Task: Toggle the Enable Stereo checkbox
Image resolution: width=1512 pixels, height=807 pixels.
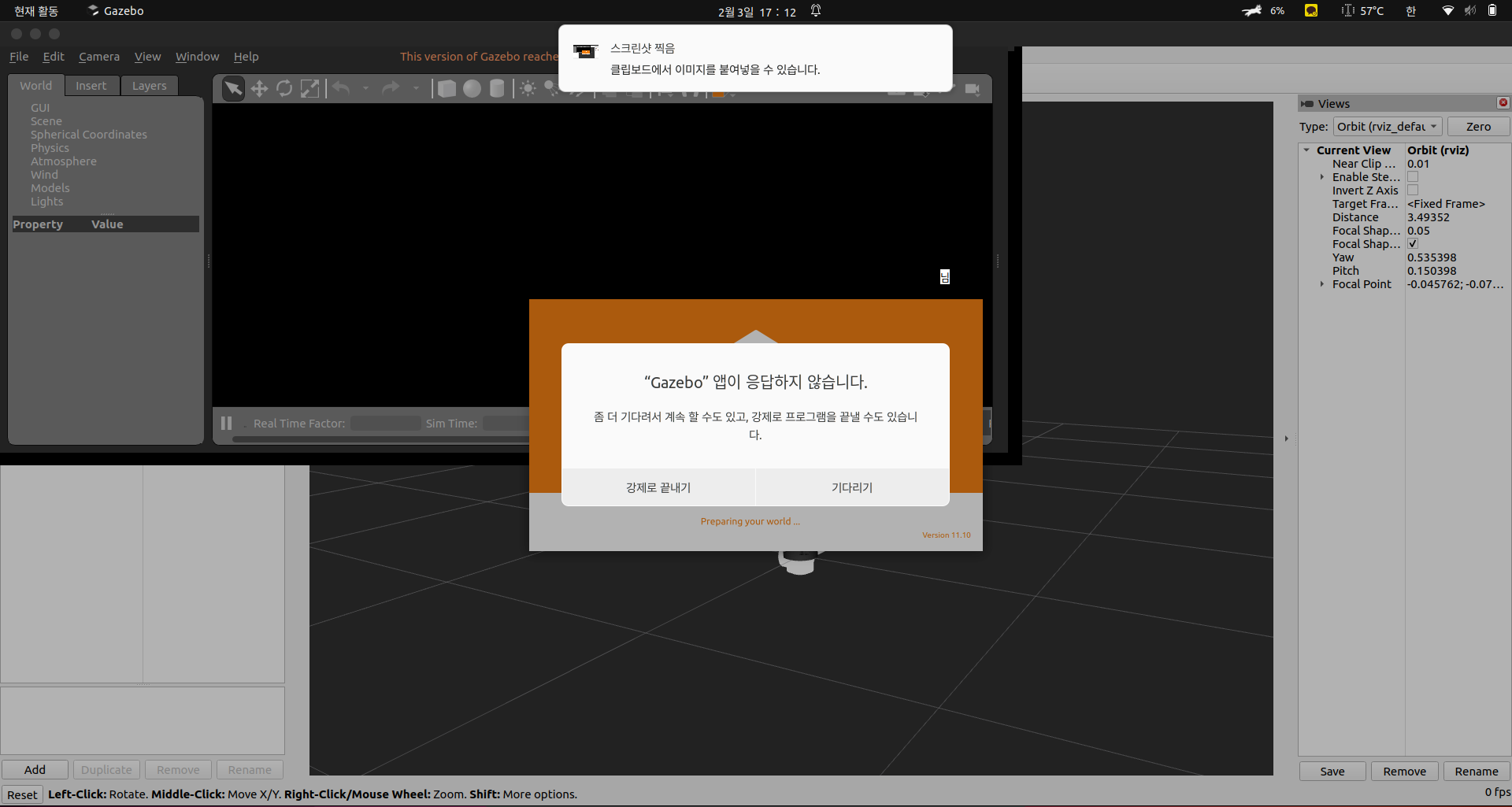Action: click(x=1413, y=177)
